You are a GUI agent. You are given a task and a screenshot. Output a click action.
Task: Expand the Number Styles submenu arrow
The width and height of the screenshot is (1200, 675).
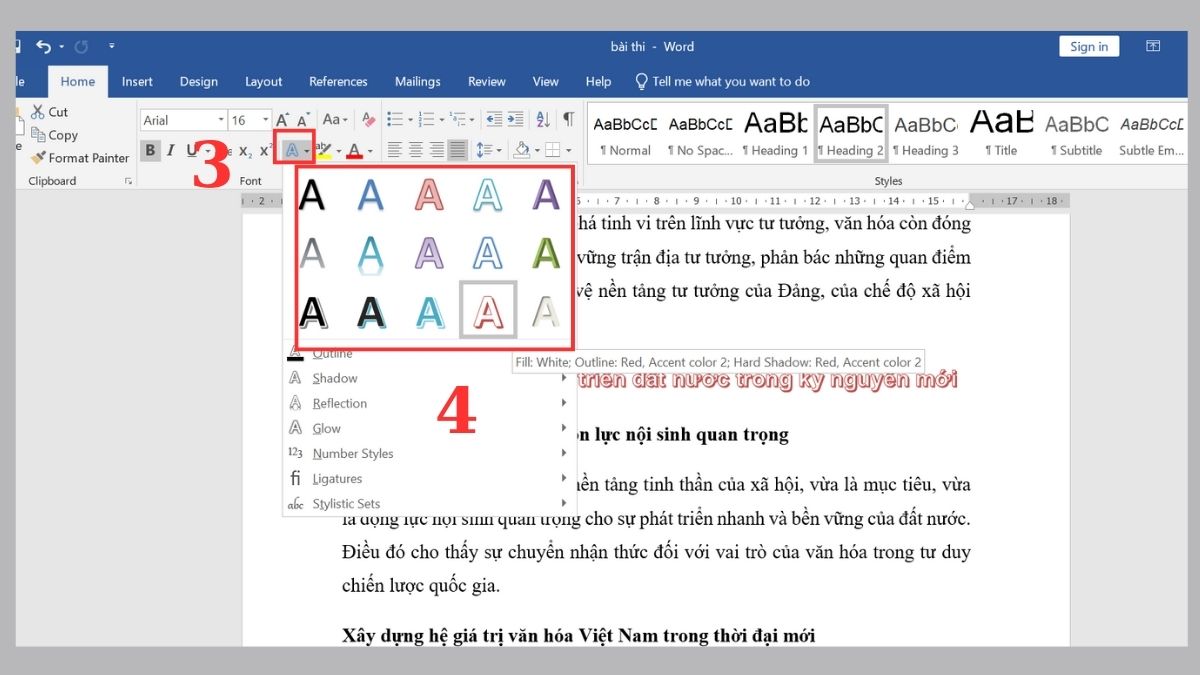point(564,453)
